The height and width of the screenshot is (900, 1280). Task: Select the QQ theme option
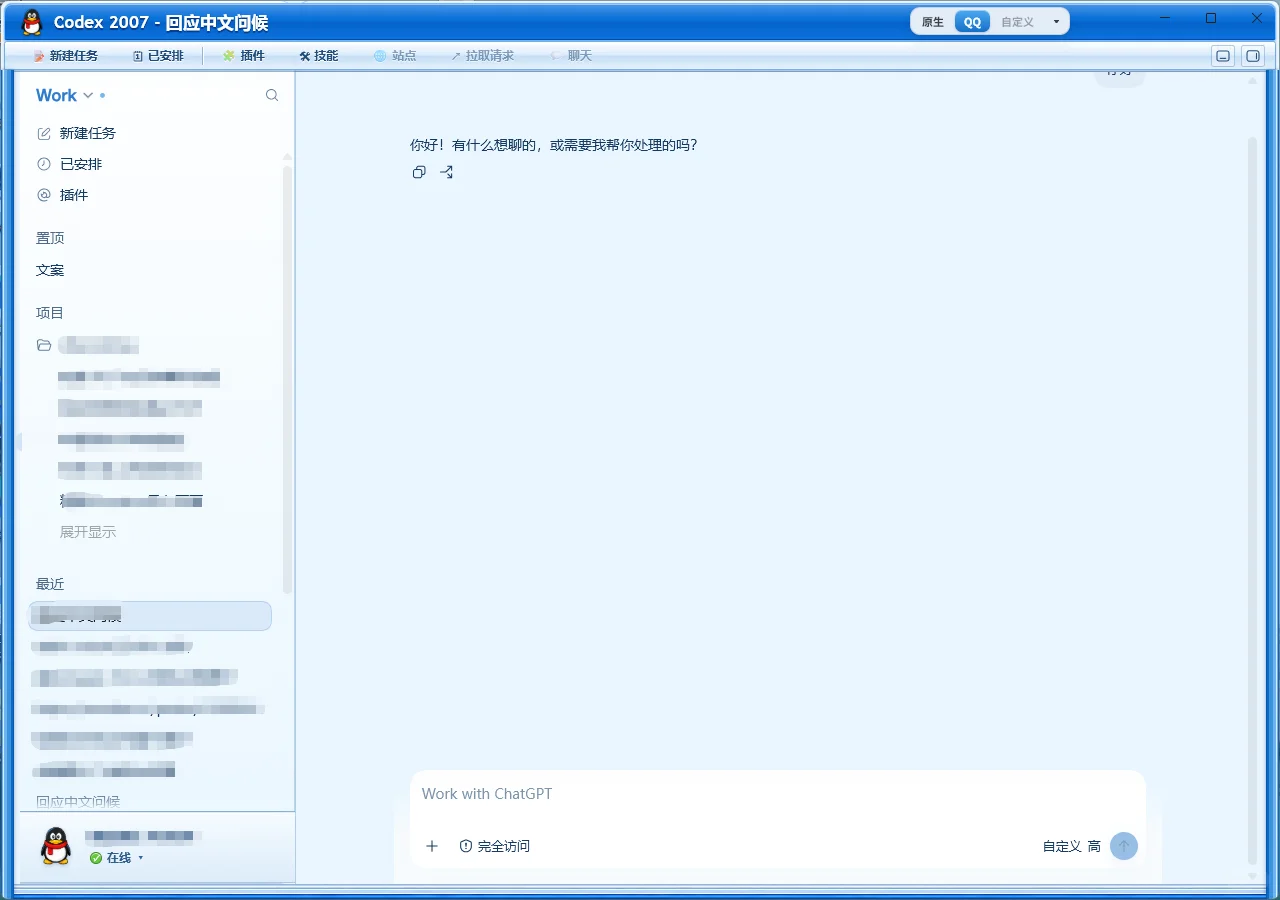(972, 22)
